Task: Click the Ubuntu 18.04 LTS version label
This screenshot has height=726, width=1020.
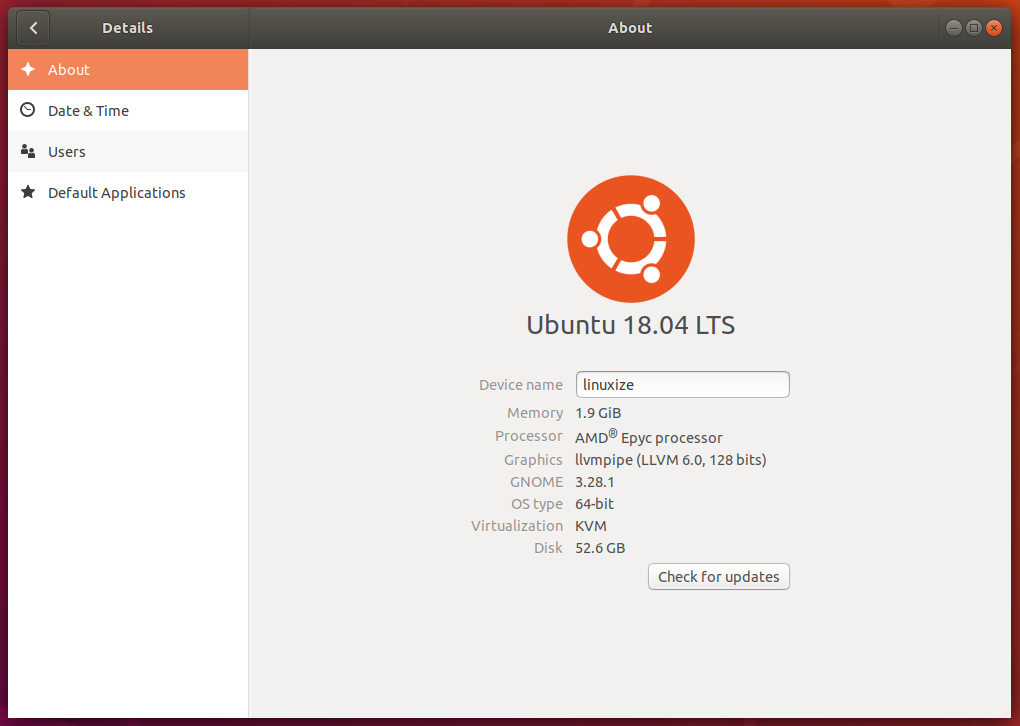Action: (x=630, y=325)
